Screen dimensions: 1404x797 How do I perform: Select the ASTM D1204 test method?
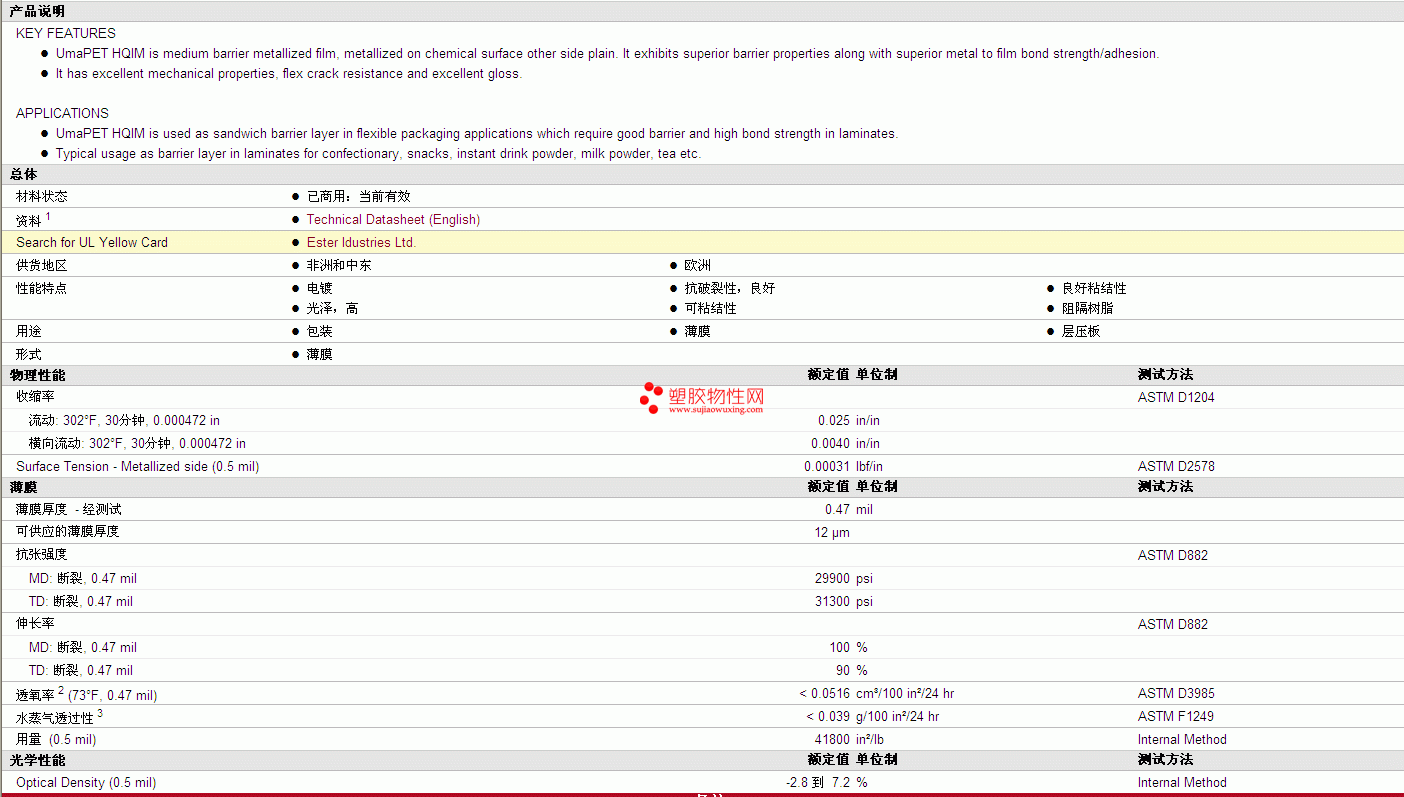click(x=1176, y=398)
